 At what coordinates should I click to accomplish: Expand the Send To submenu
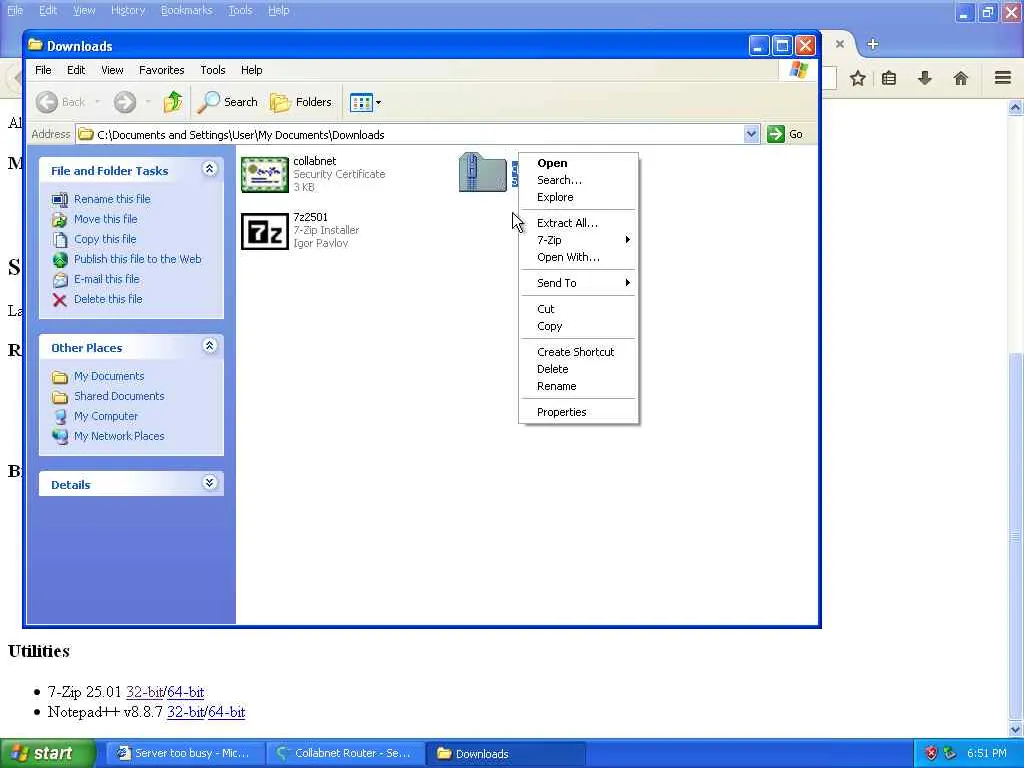(578, 283)
